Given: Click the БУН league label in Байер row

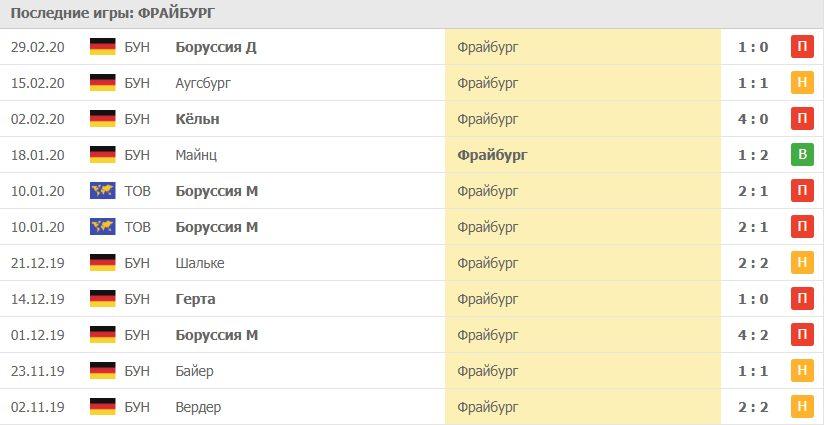Looking at the screenshot, I should pos(137,371).
